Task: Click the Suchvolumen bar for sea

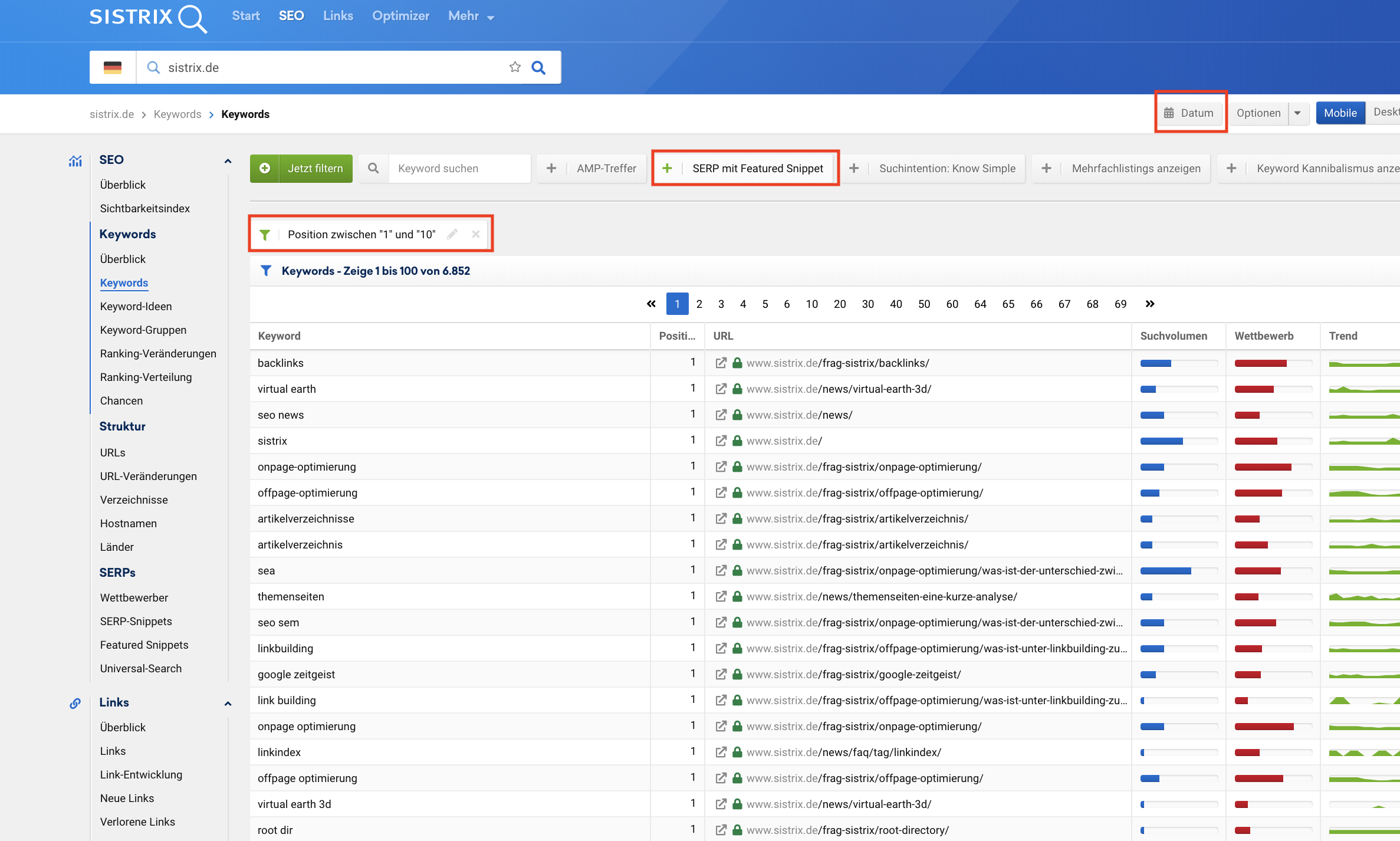Action: (x=1179, y=571)
